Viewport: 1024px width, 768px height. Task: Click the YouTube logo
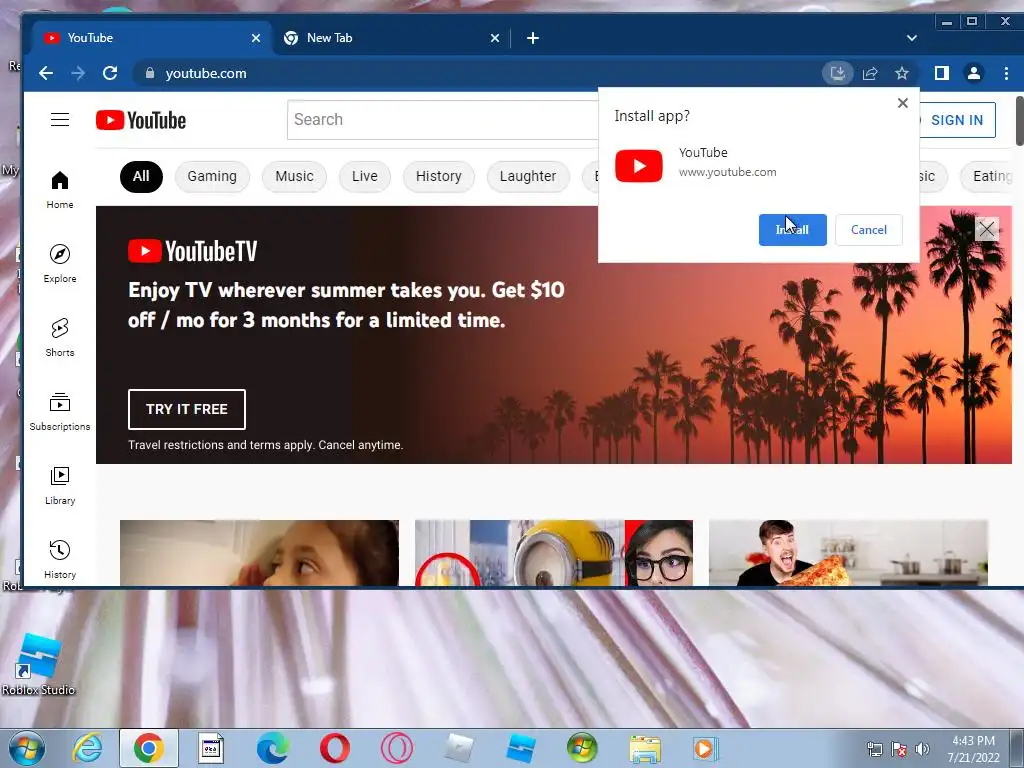tap(141, 120)
